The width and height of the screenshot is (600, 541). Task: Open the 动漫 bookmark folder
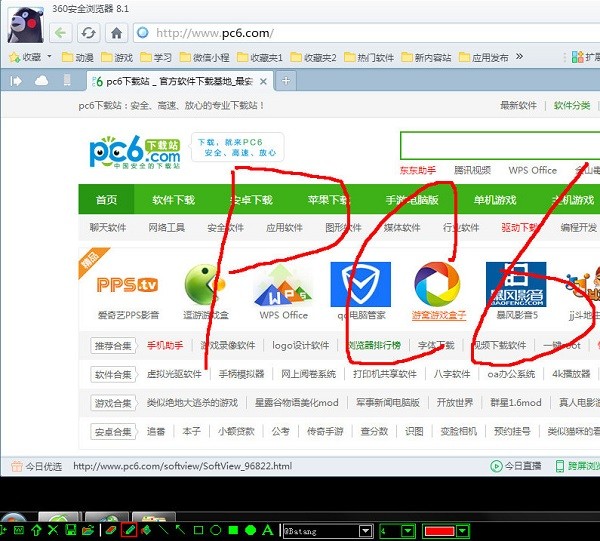pyautogui.click(x=78, y=57)
